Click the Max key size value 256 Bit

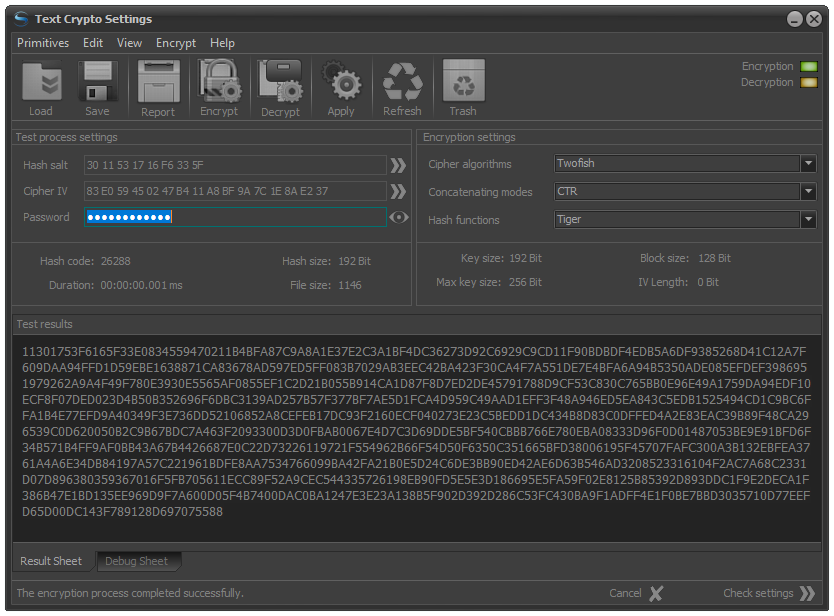(526, 282)
